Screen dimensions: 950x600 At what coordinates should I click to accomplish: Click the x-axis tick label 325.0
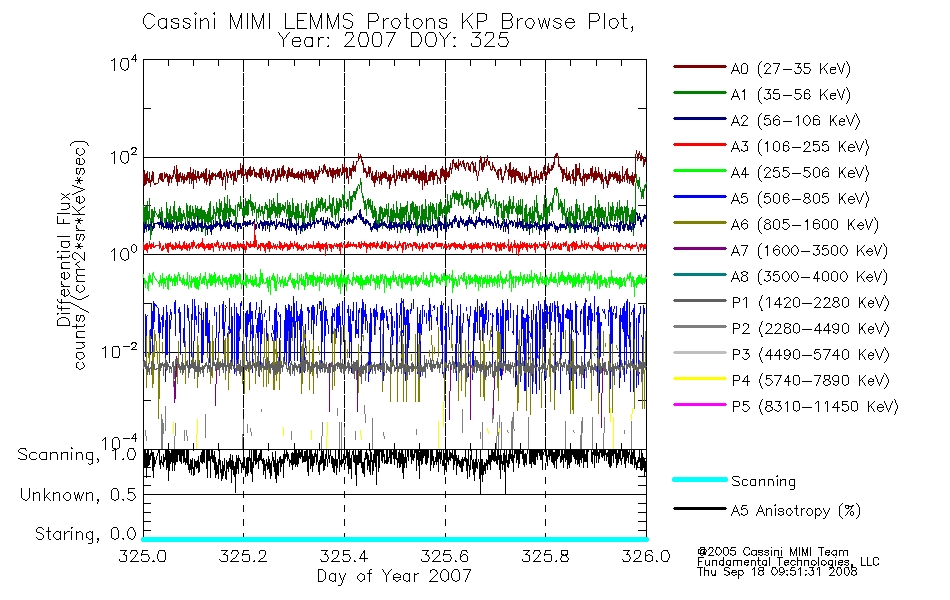[142, 556]
